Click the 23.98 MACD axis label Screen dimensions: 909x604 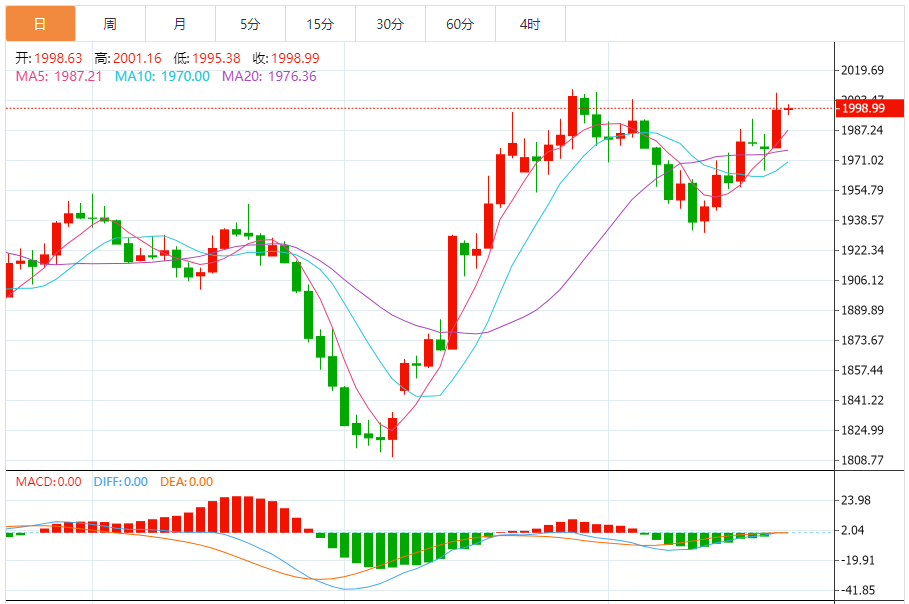tap(856, 500)
